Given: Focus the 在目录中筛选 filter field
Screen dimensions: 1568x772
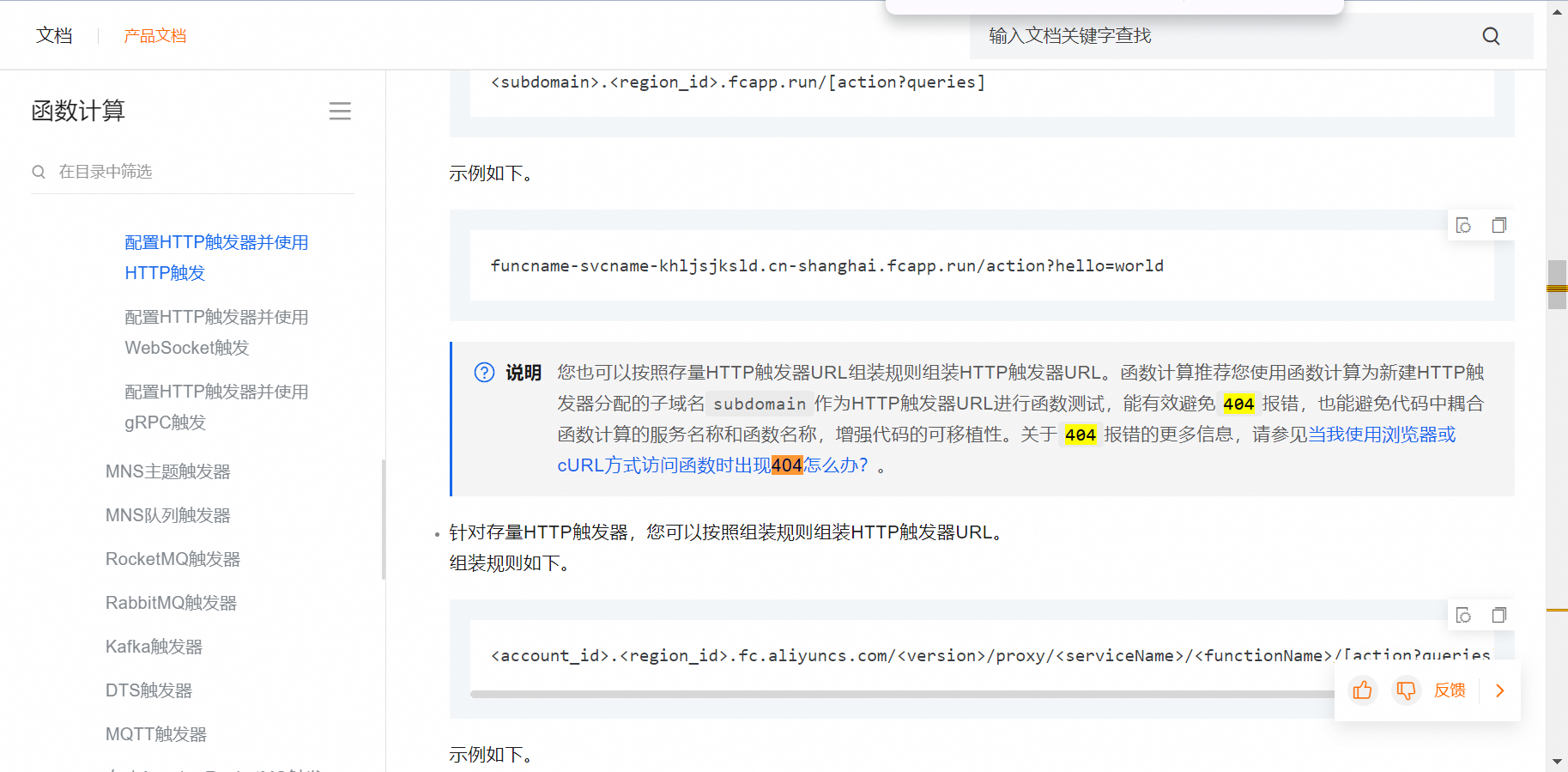Looking at the screenshot, I should (192, 172).
